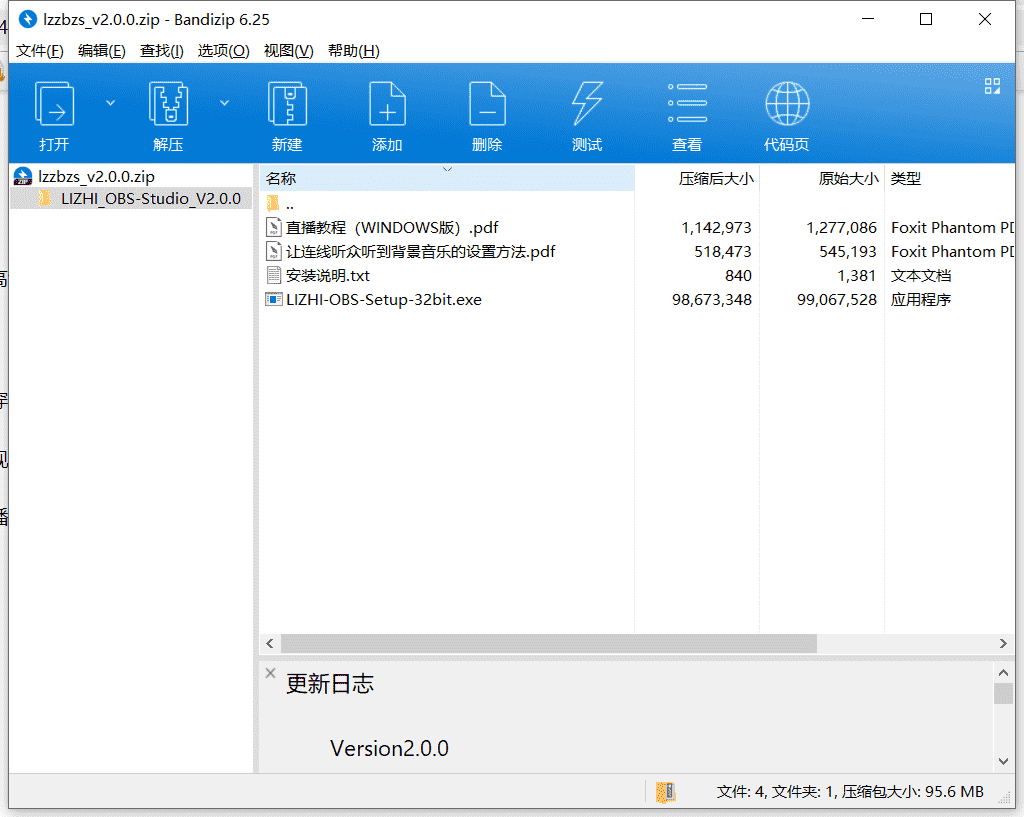This screenshot has width=1024, height=817.
Task: Select lzzbzs_v2.0.0.zip in the tree
Action: pos(96,176)
